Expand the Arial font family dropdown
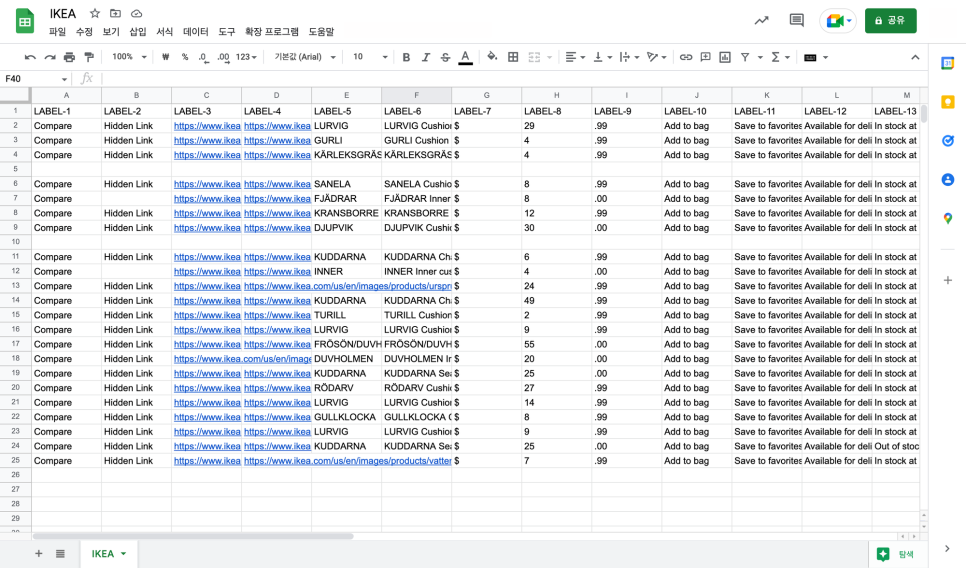966x568 pixels. [x=303, y=57]
